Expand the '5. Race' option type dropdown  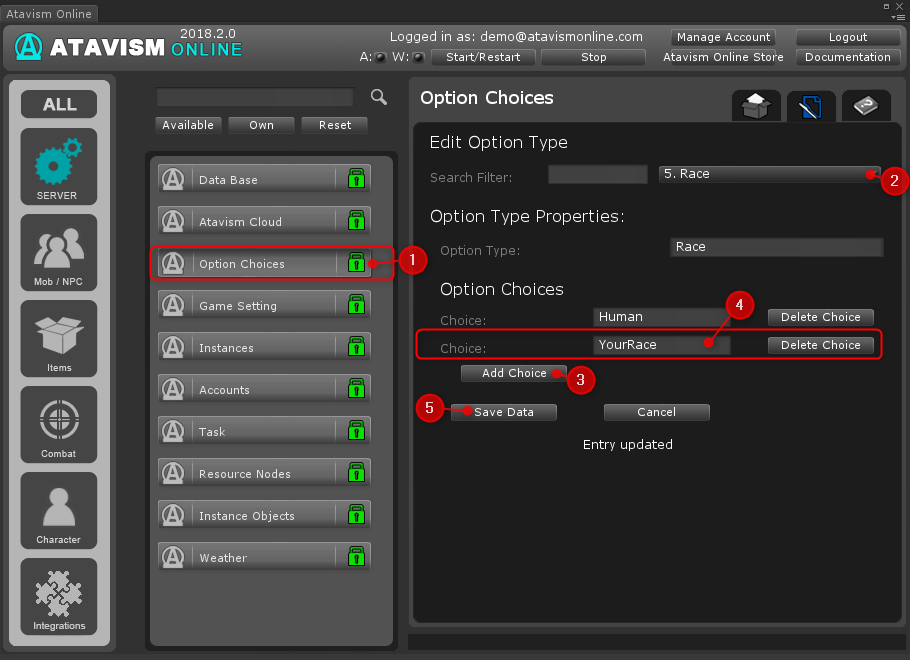tap(769, 174)
